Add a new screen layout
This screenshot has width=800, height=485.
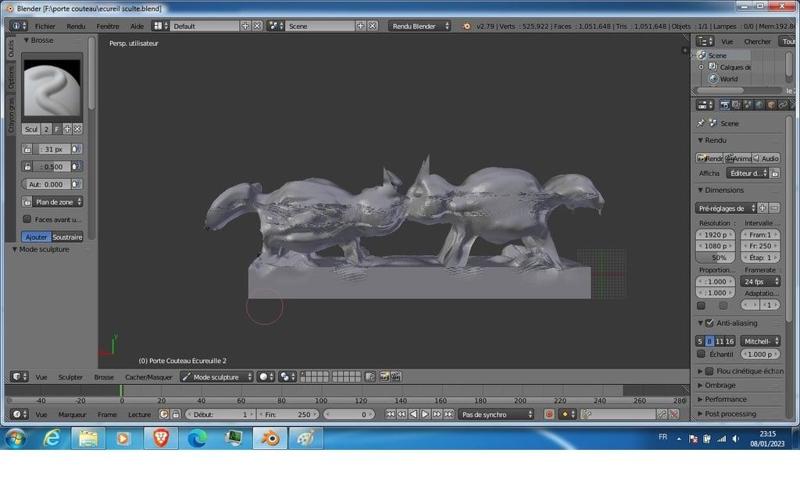(245, 26)
